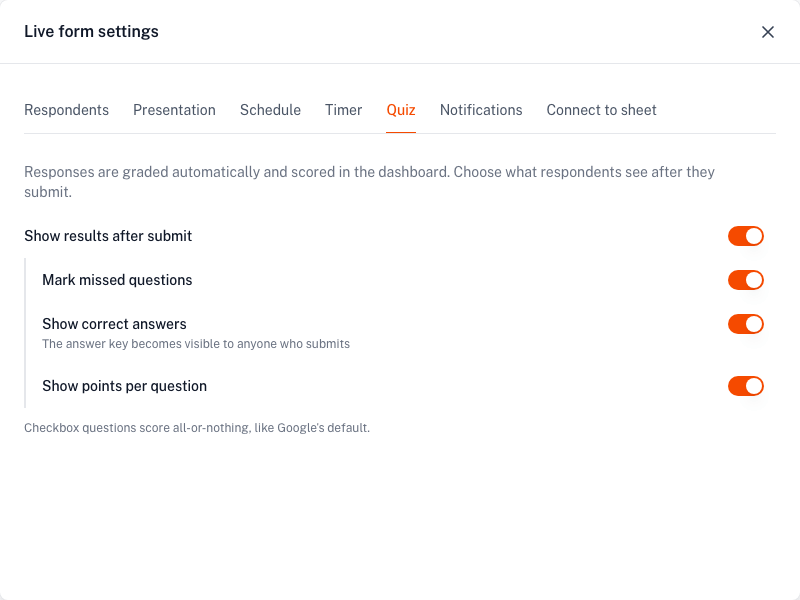The width and height of the screenshot is (800, 600).
Task: Disable Show results after submit toggle
Action: (745, 236)
